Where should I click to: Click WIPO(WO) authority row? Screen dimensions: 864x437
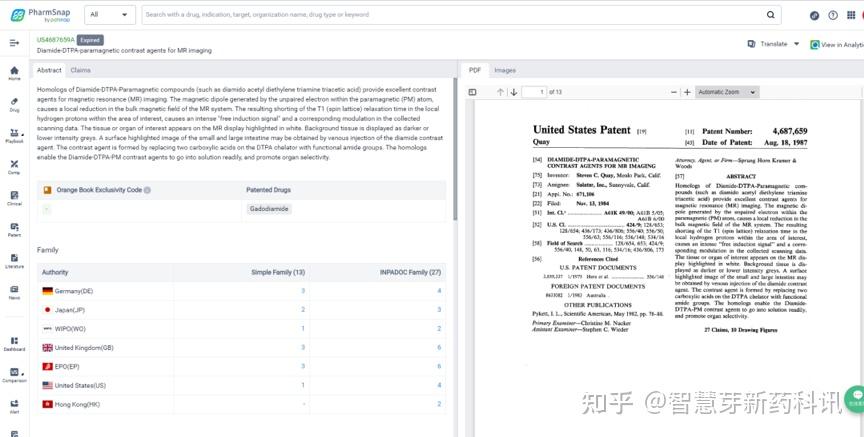[x=241, y=328]
